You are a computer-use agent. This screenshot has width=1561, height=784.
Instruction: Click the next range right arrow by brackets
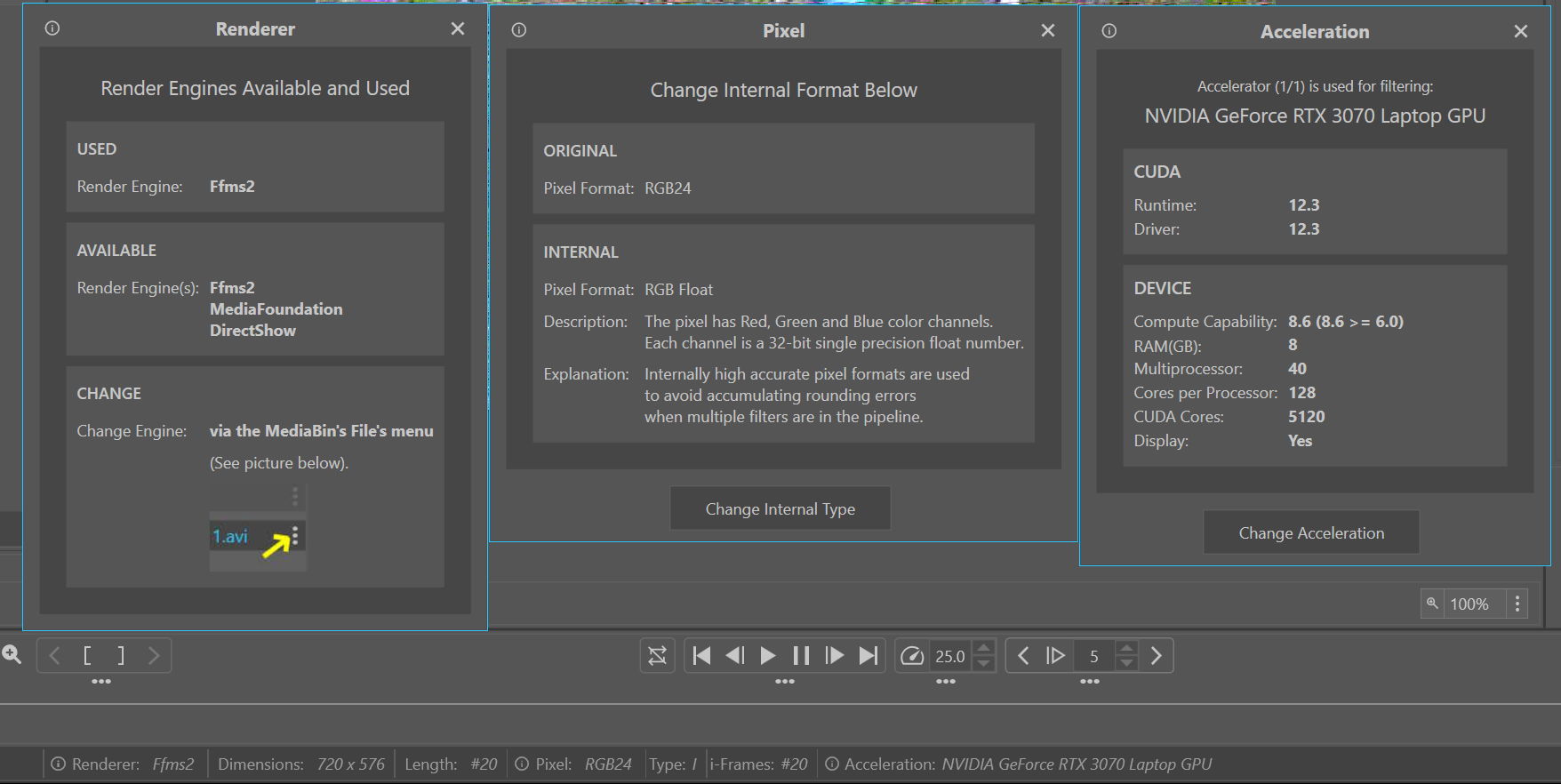[154, 656]
